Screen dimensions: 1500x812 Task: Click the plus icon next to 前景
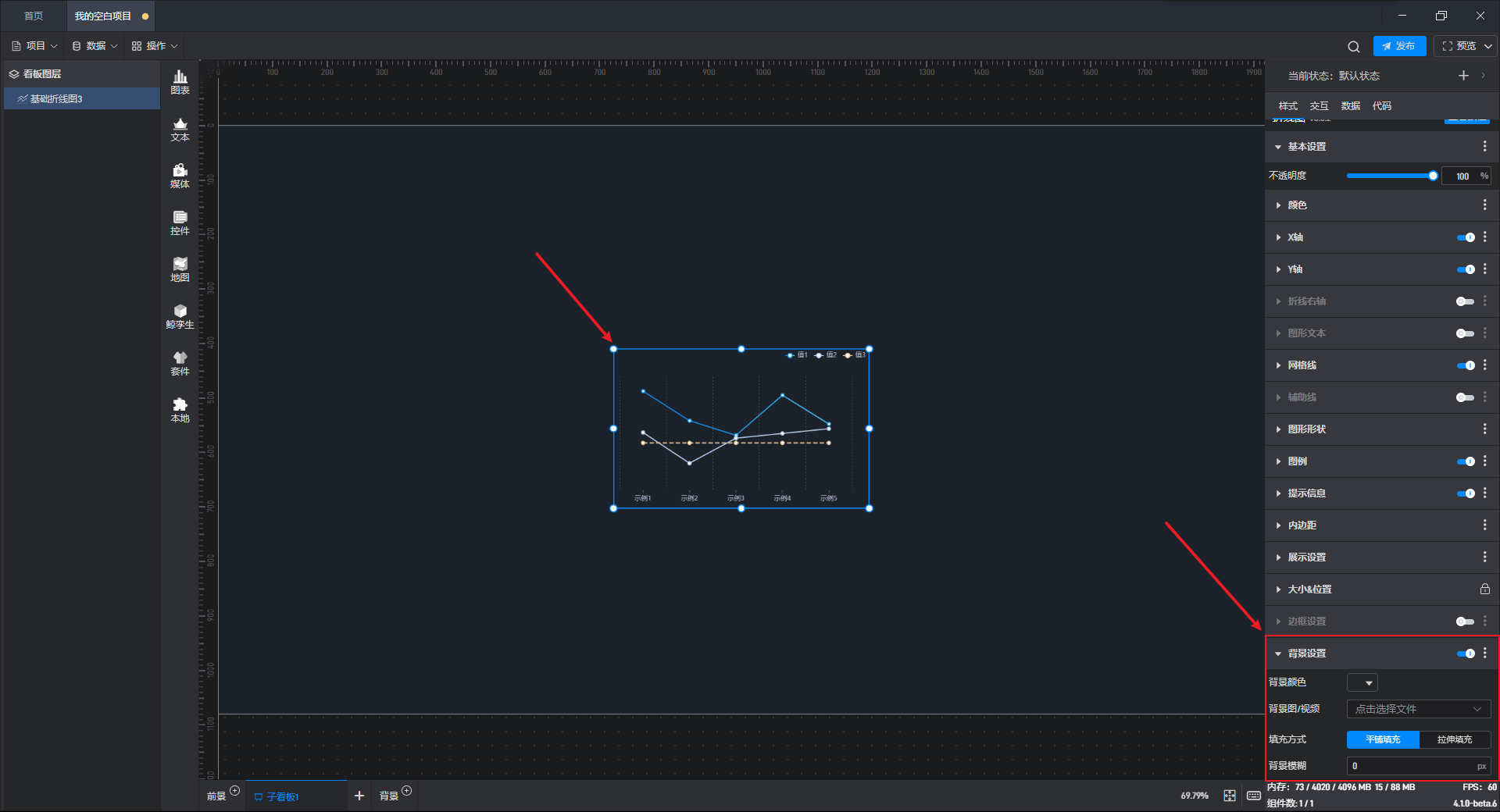pyautogui.click(x=234, y=791)
